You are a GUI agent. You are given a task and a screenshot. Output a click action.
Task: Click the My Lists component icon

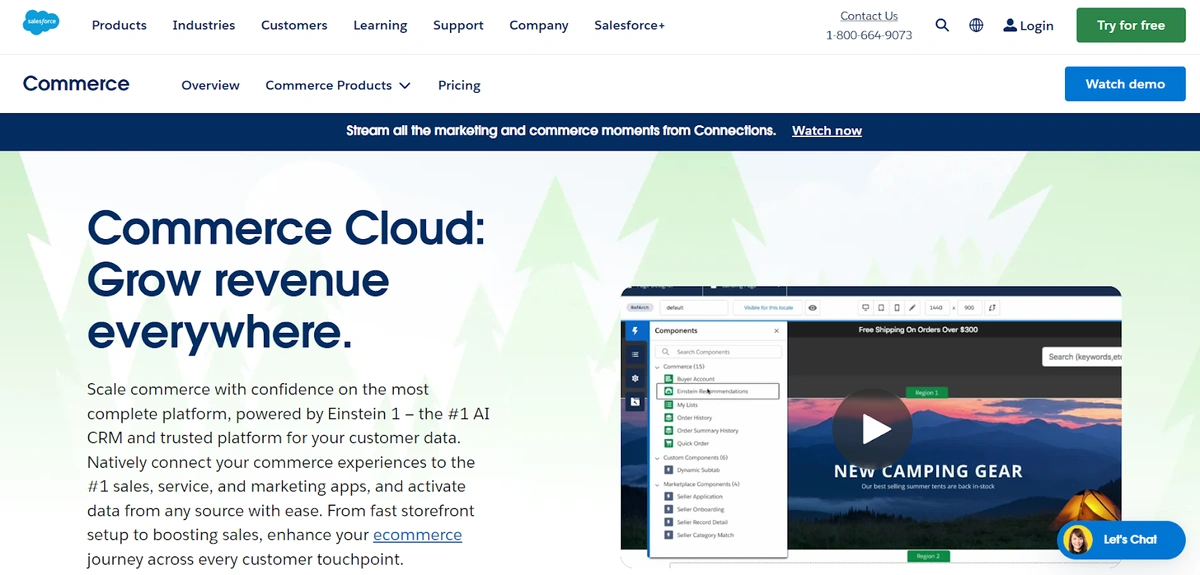[669, 405]
